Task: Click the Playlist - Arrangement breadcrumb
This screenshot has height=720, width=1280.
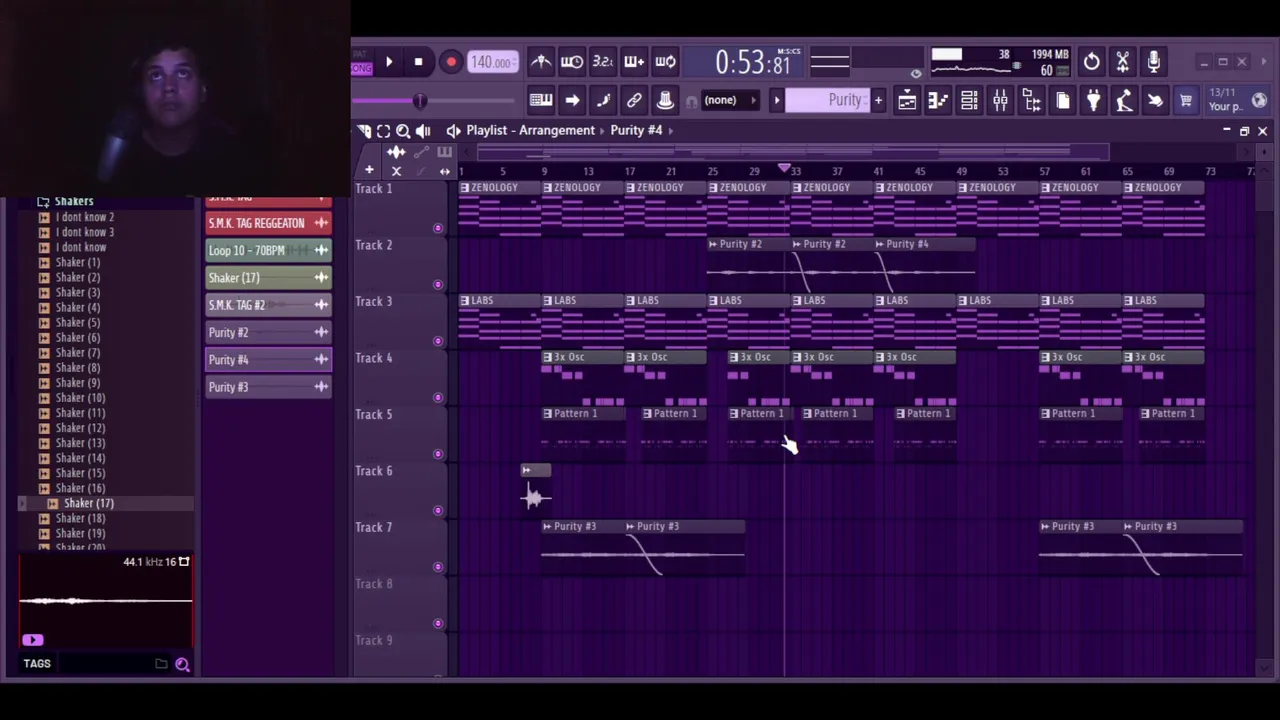Action: 530,130
